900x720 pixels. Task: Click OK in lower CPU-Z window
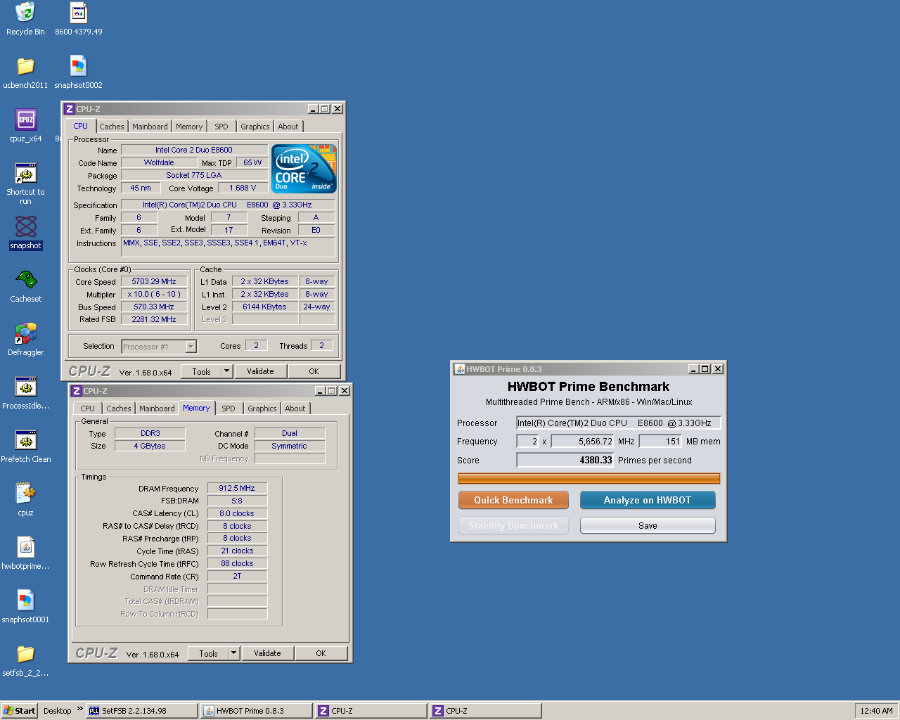click(321, 653)
